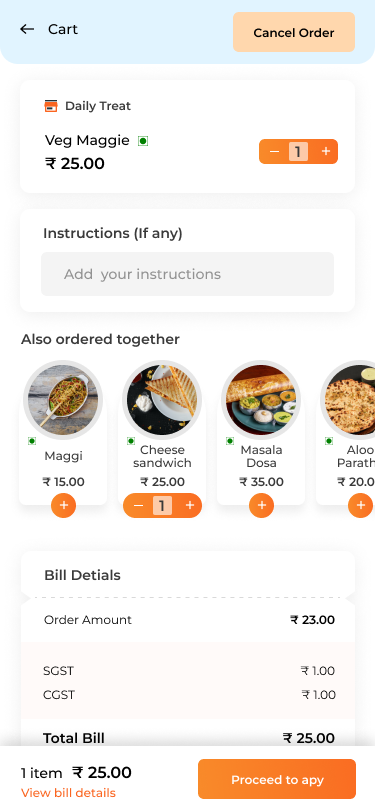Click the Cheese sandwich quantity number box

162,505
